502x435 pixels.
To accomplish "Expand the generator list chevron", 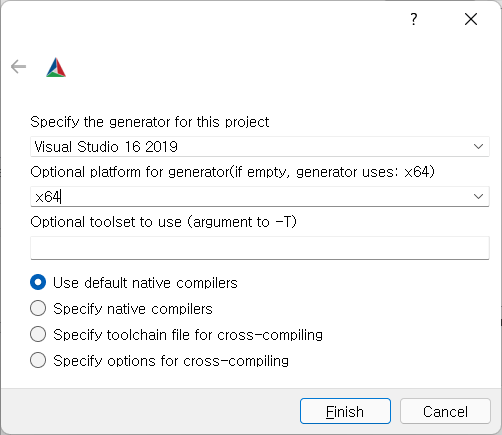I will (478, 147).
